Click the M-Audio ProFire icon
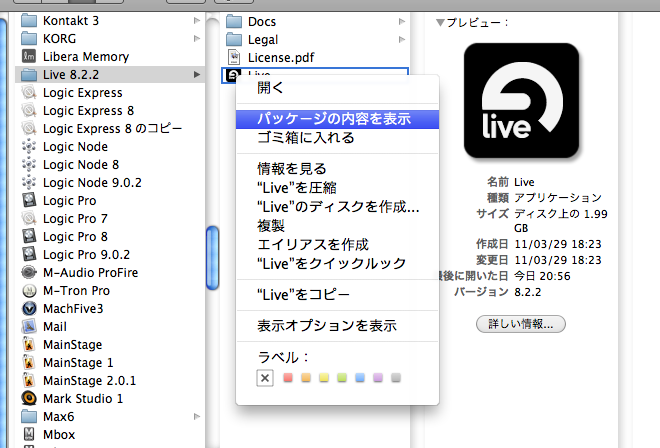The image size is (660, 448). [29, 272]
